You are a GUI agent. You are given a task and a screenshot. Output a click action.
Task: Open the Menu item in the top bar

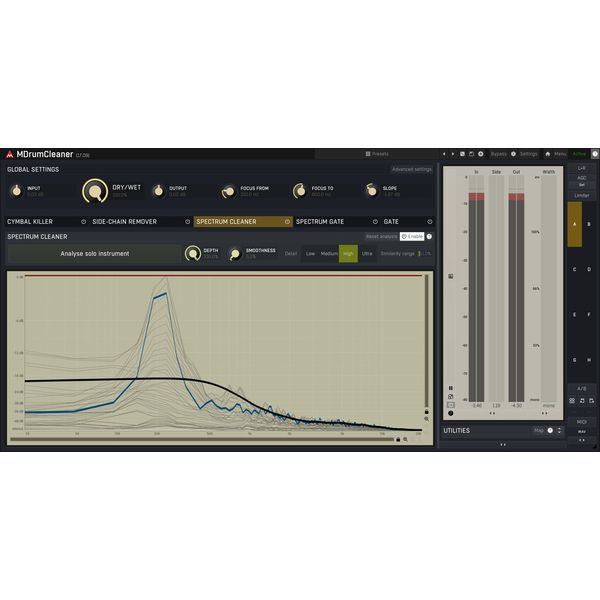(560, 154)
